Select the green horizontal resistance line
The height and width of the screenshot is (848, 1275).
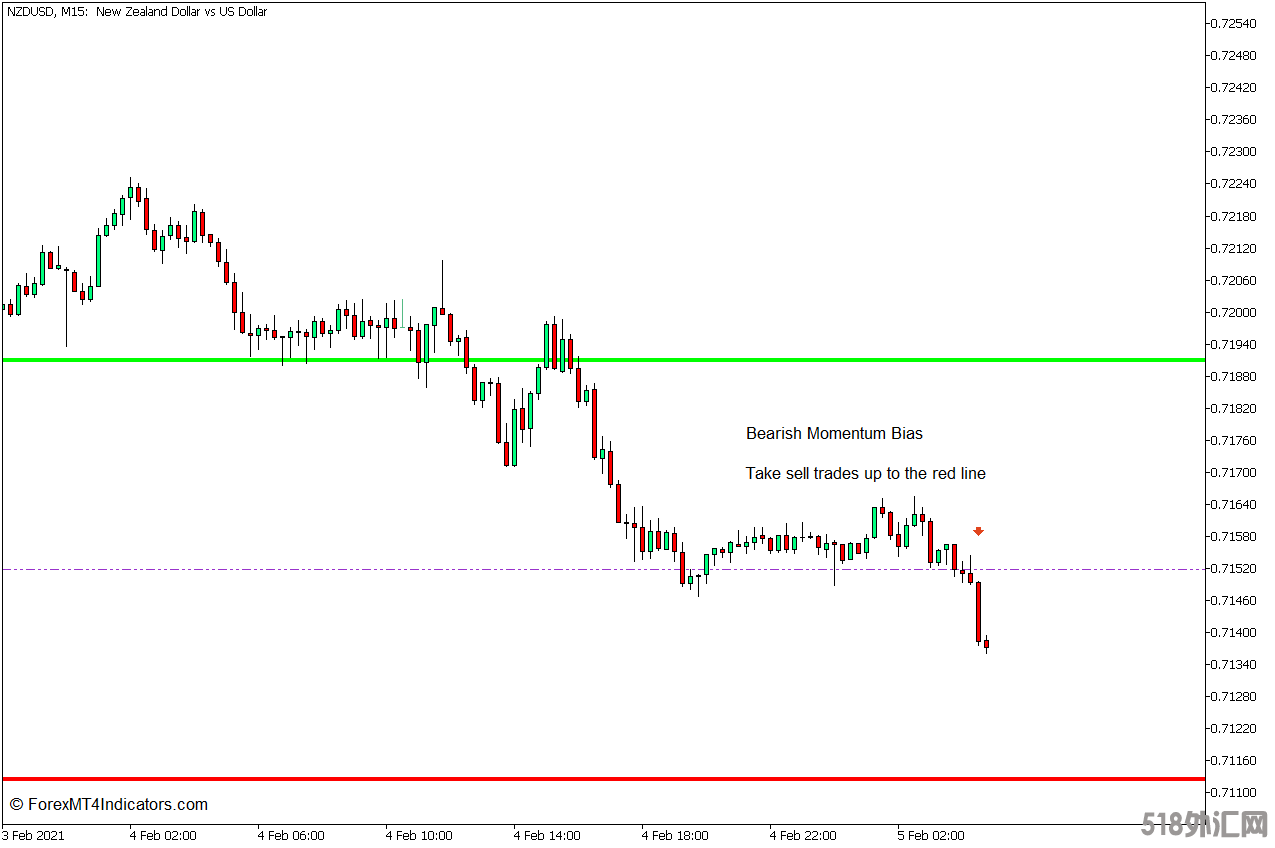[602, 360]
